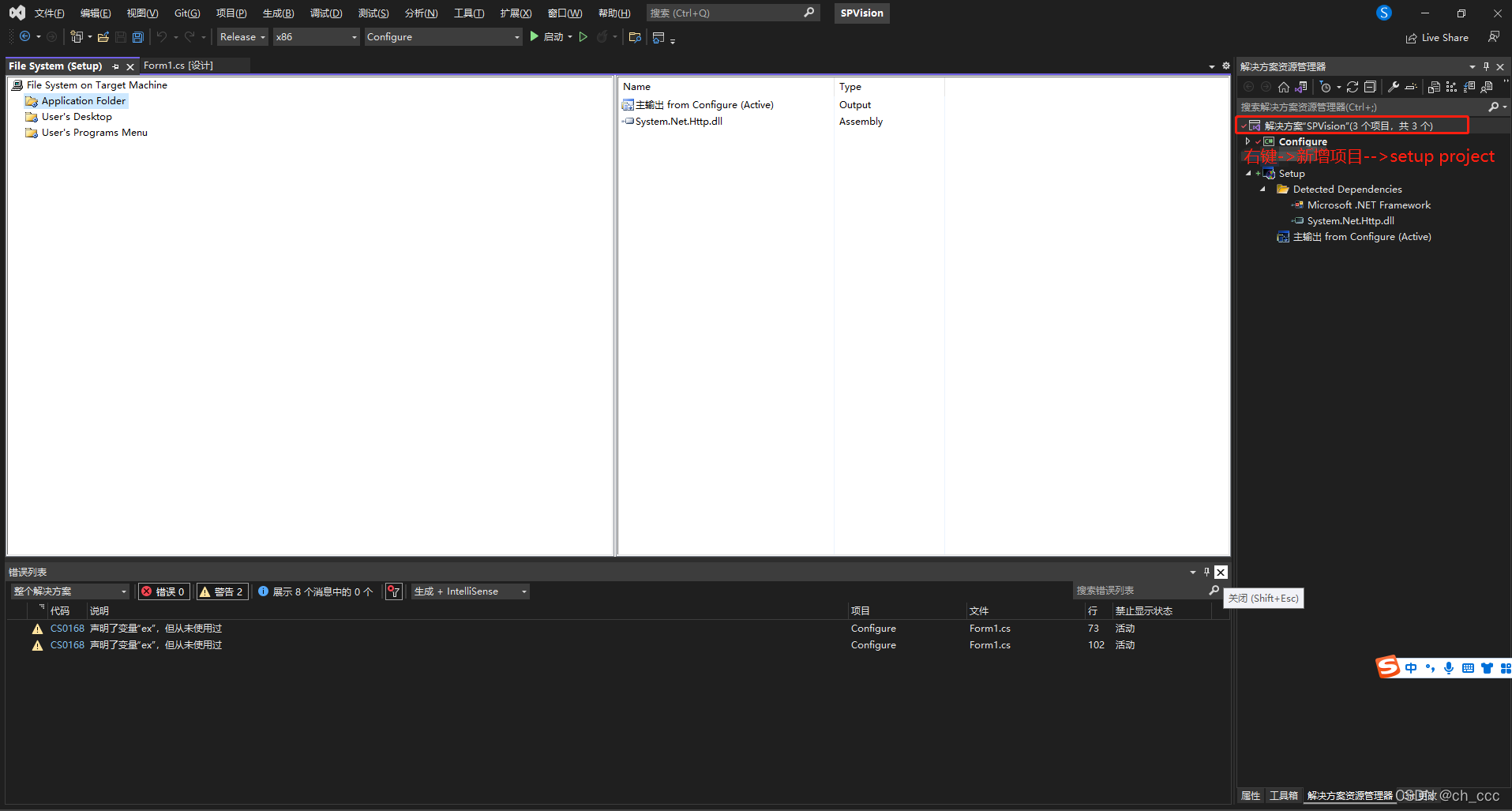
Task: Click the top search box 搜索 (Ctrl+Q)
Action: [733, 13]
